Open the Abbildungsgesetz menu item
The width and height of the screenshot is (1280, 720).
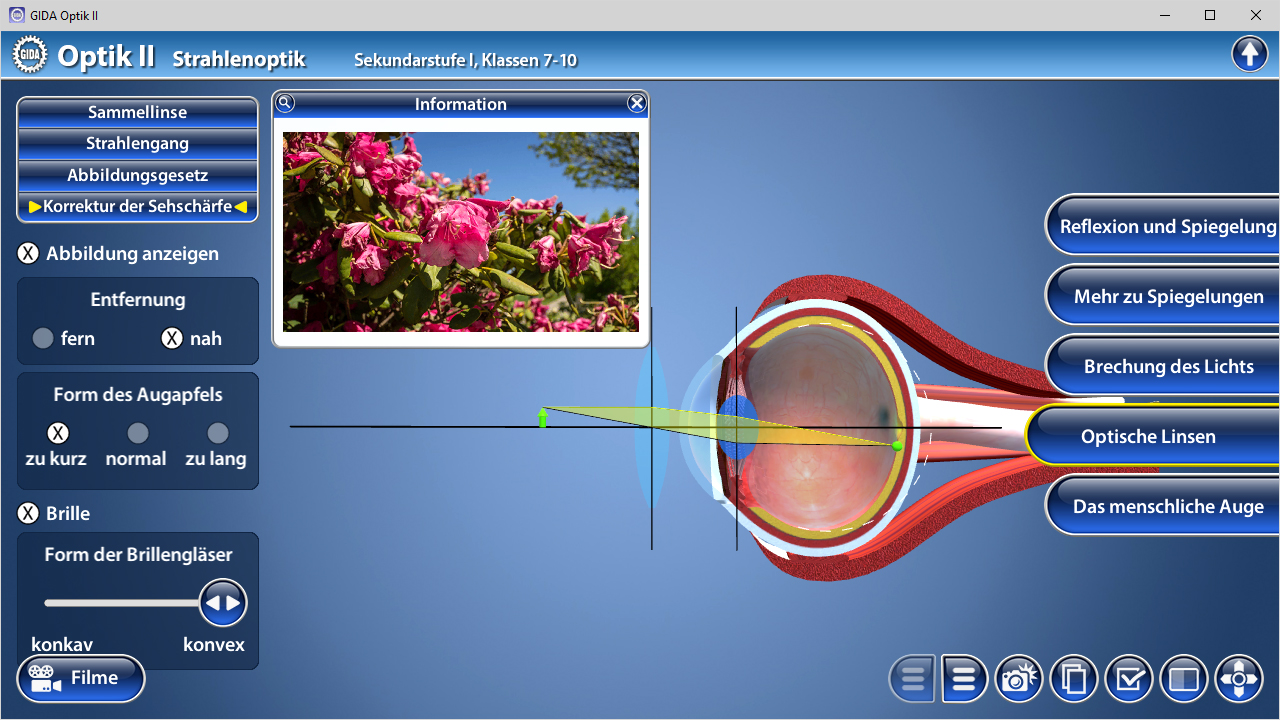click(138, 175)
